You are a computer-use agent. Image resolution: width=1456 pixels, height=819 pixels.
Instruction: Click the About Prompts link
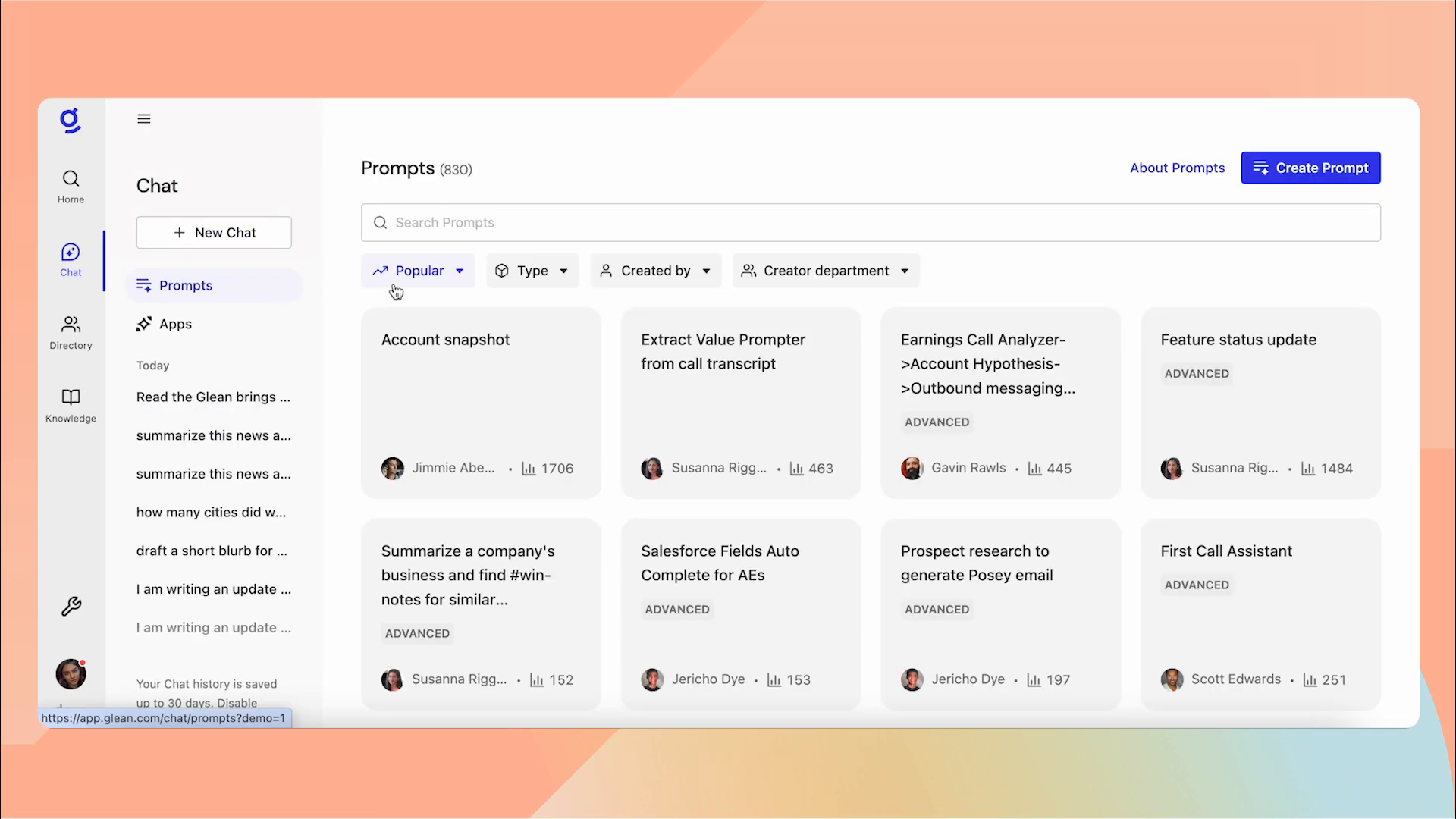1177,168
